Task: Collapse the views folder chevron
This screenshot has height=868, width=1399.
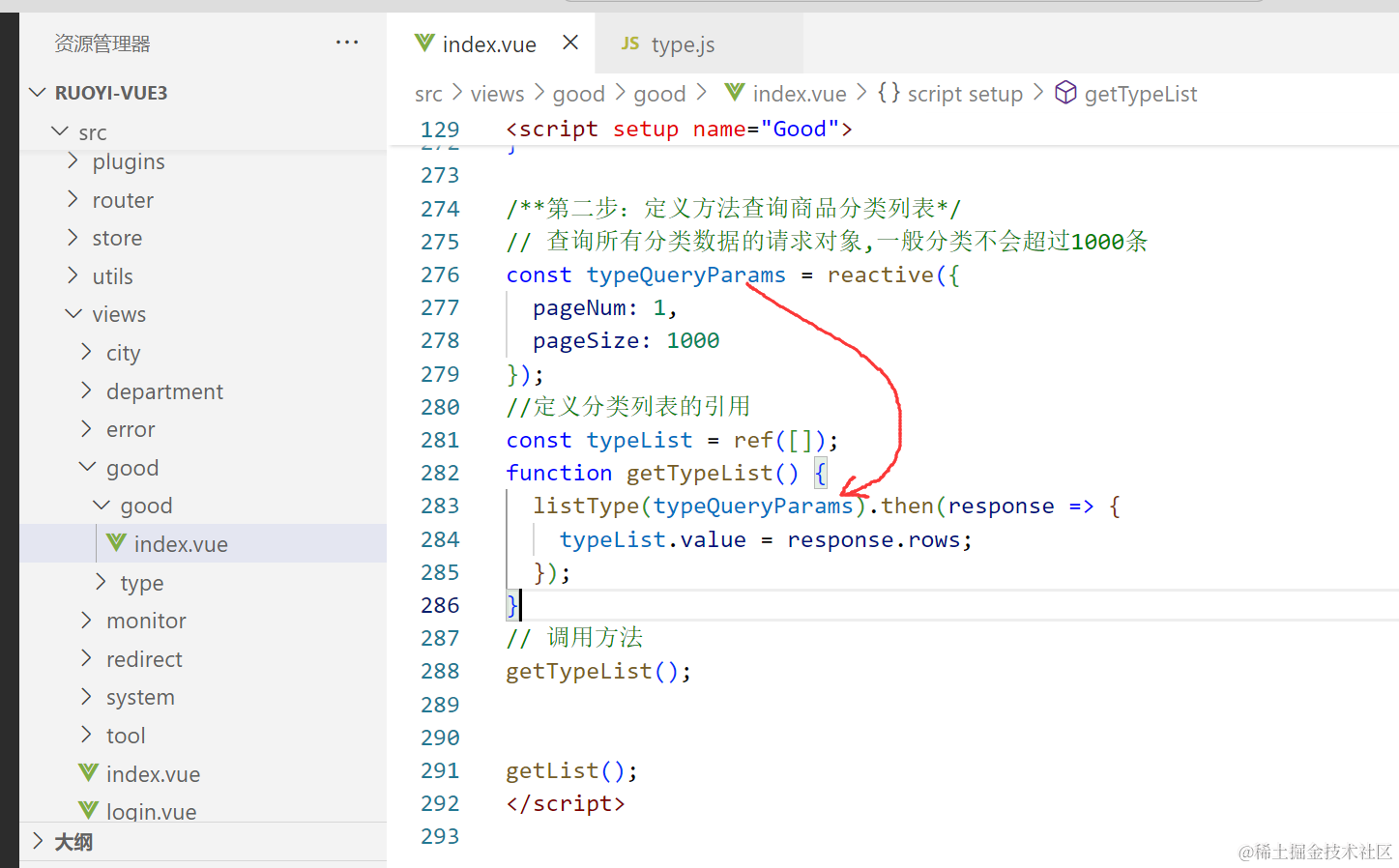Action: click(x=73, y=314)
